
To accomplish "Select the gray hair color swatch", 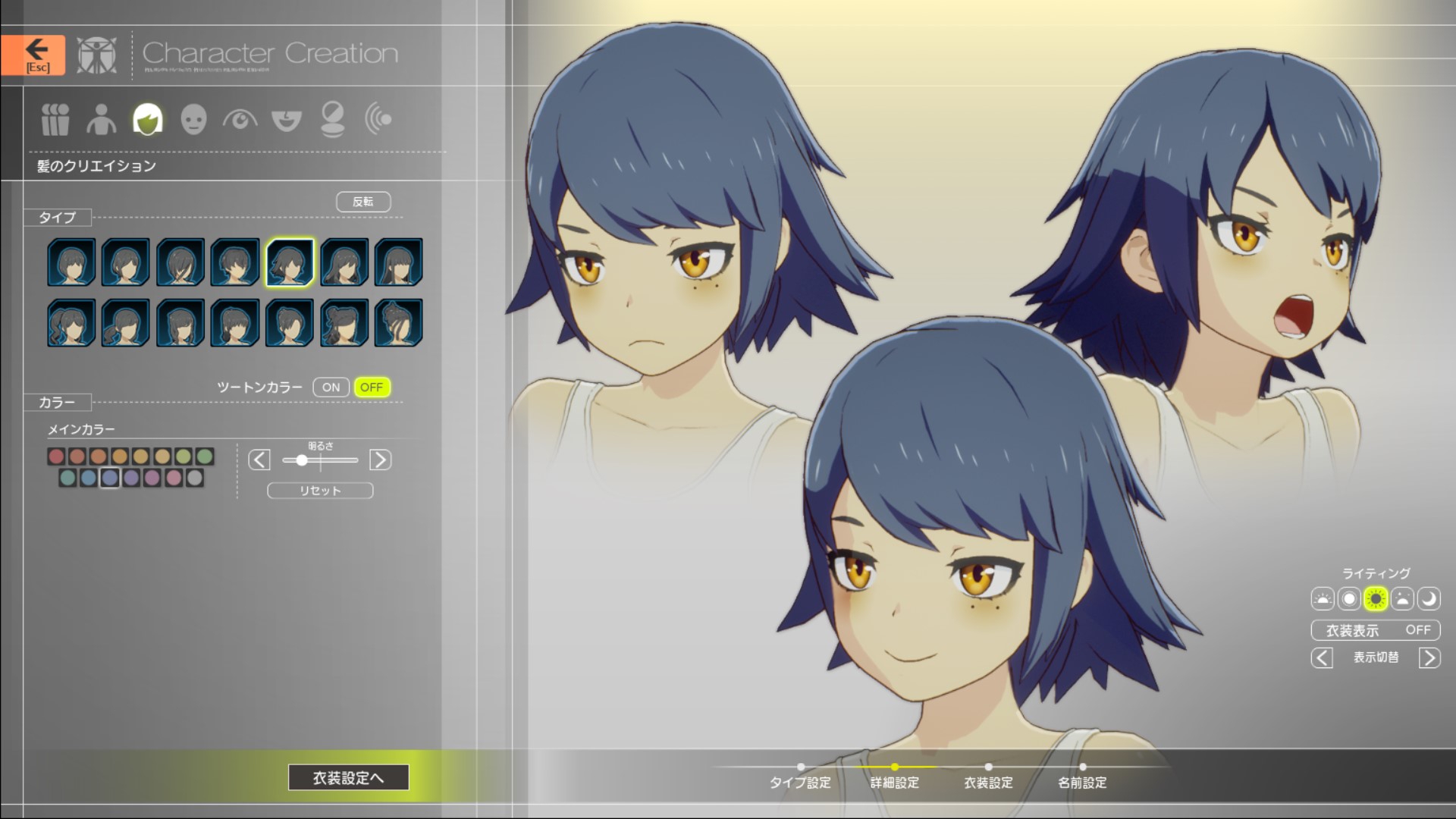I will [x=195, y=478].
